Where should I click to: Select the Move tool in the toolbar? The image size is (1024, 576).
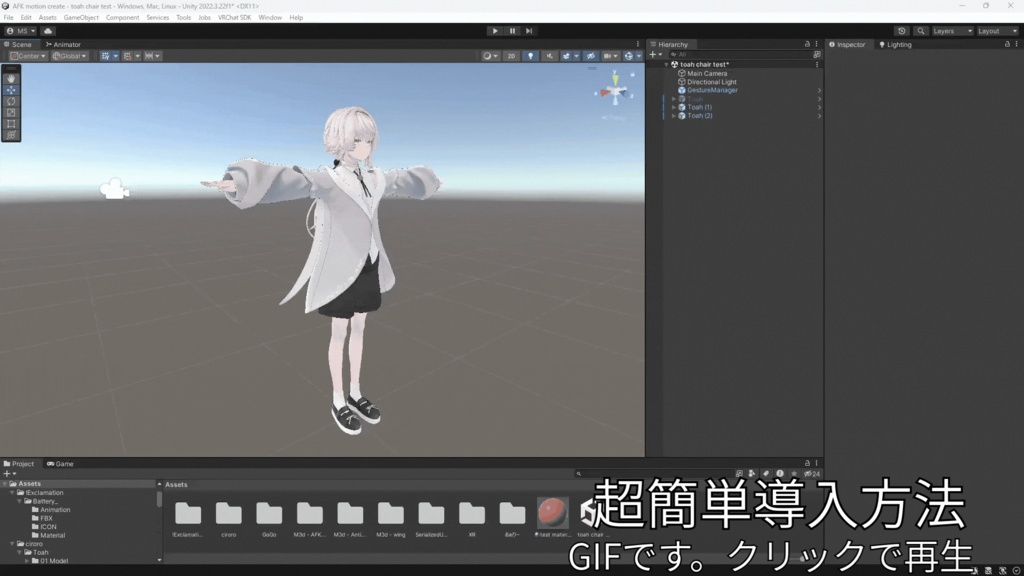coord(11,90)
